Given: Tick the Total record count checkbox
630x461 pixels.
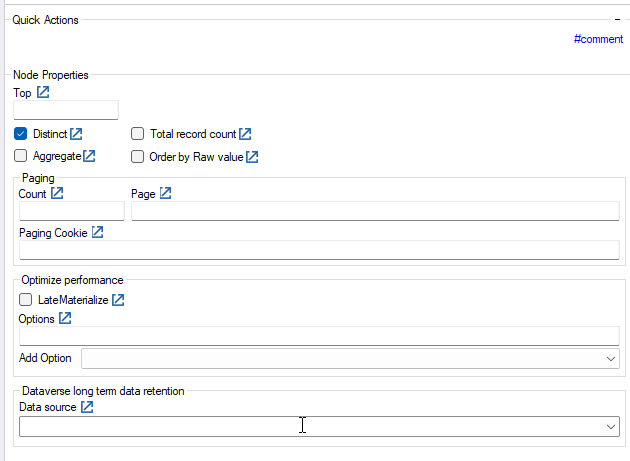Looking at the screenshot, I should pos(138,134).
